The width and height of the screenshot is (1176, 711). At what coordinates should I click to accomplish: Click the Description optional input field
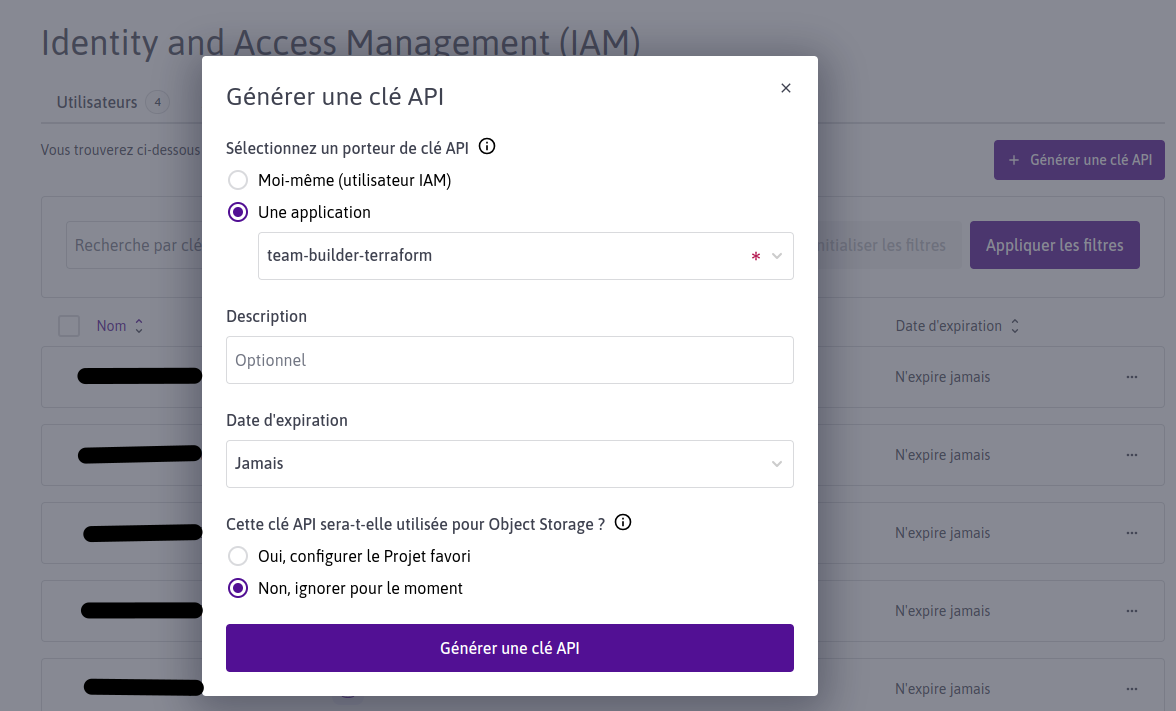(509, 360)
